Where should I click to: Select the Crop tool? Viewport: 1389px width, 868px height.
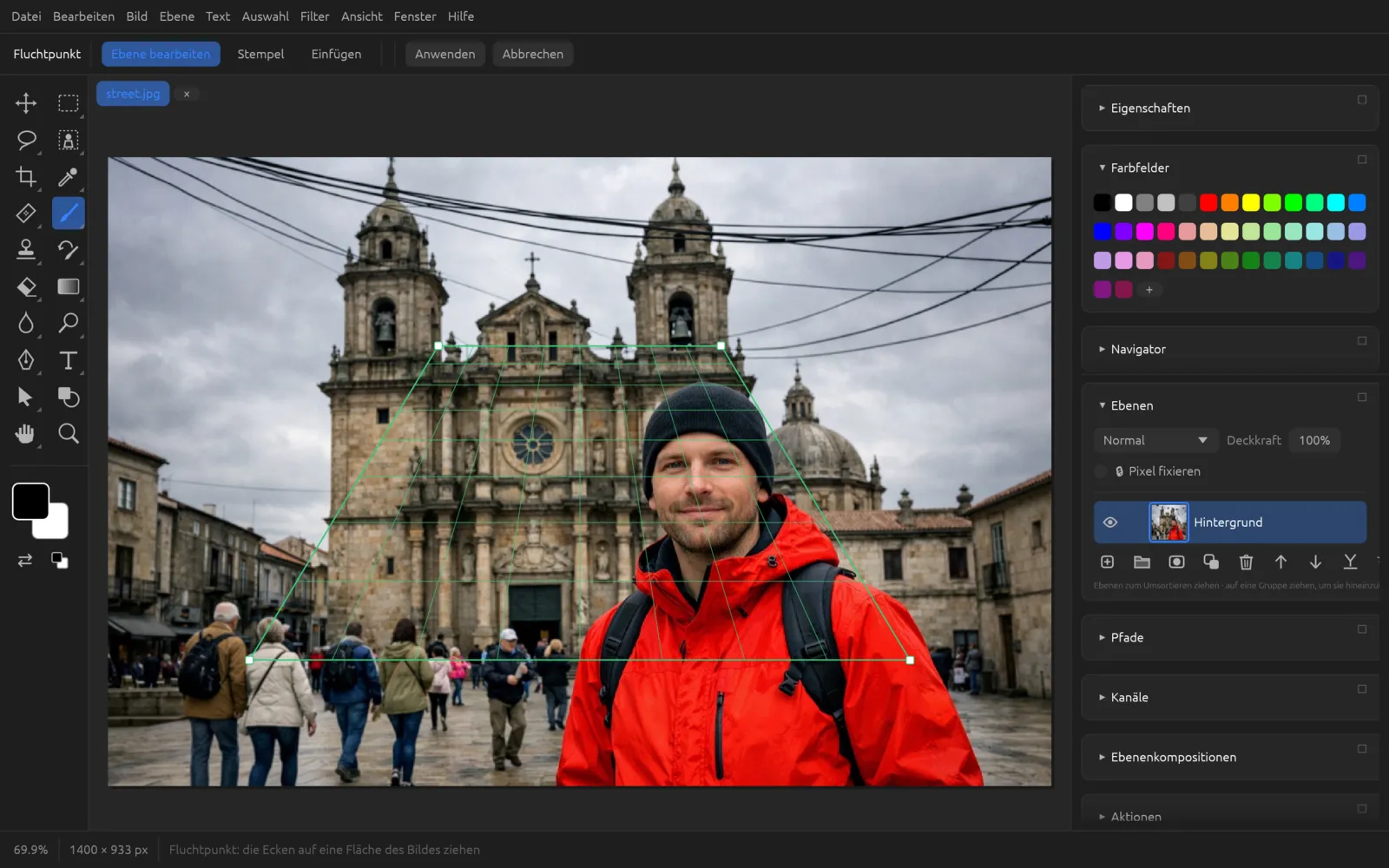[x=26, y=177]
